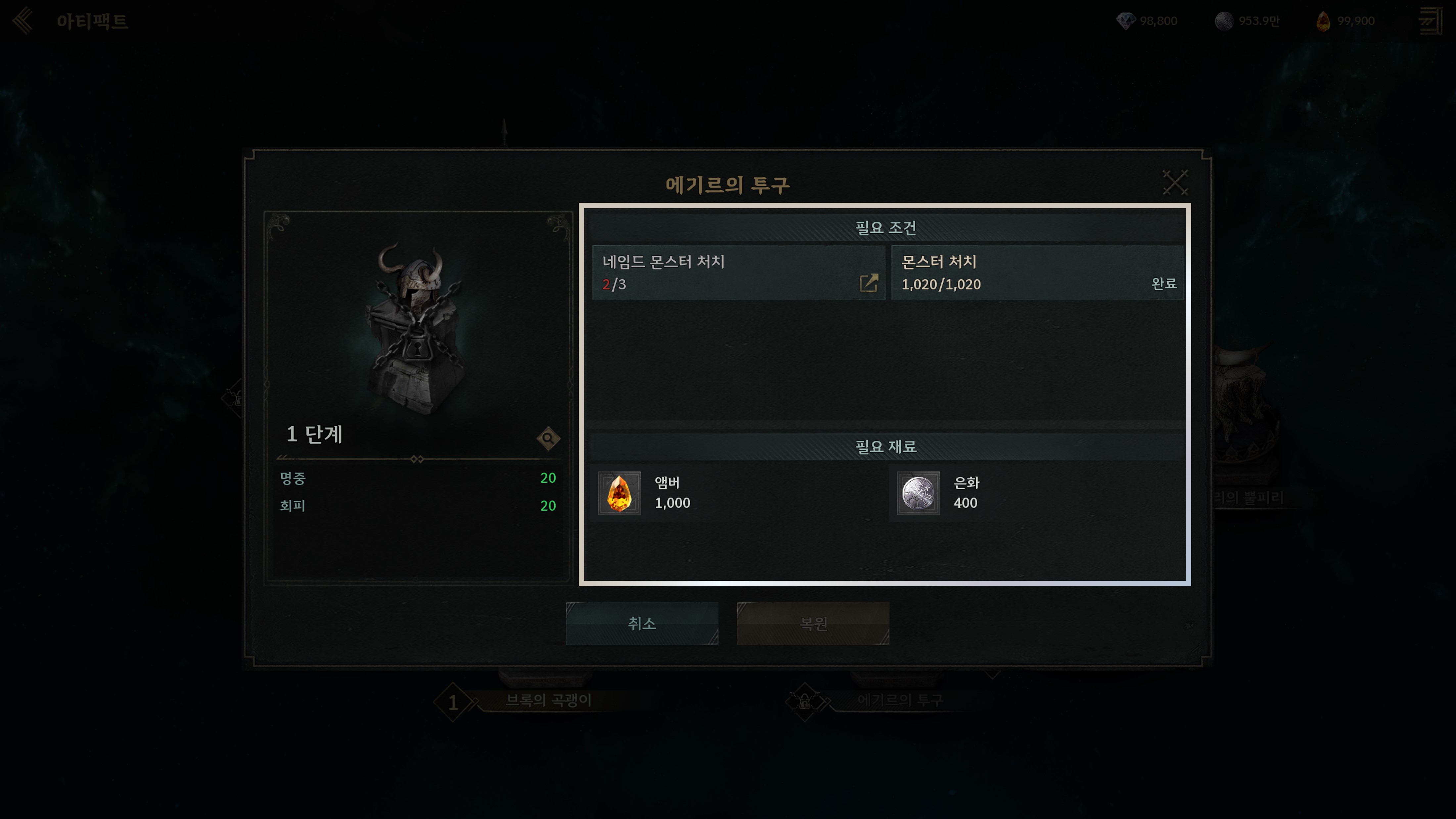
Task: Click the number 1 diamond badge
Action: click(x=453, y=702)
